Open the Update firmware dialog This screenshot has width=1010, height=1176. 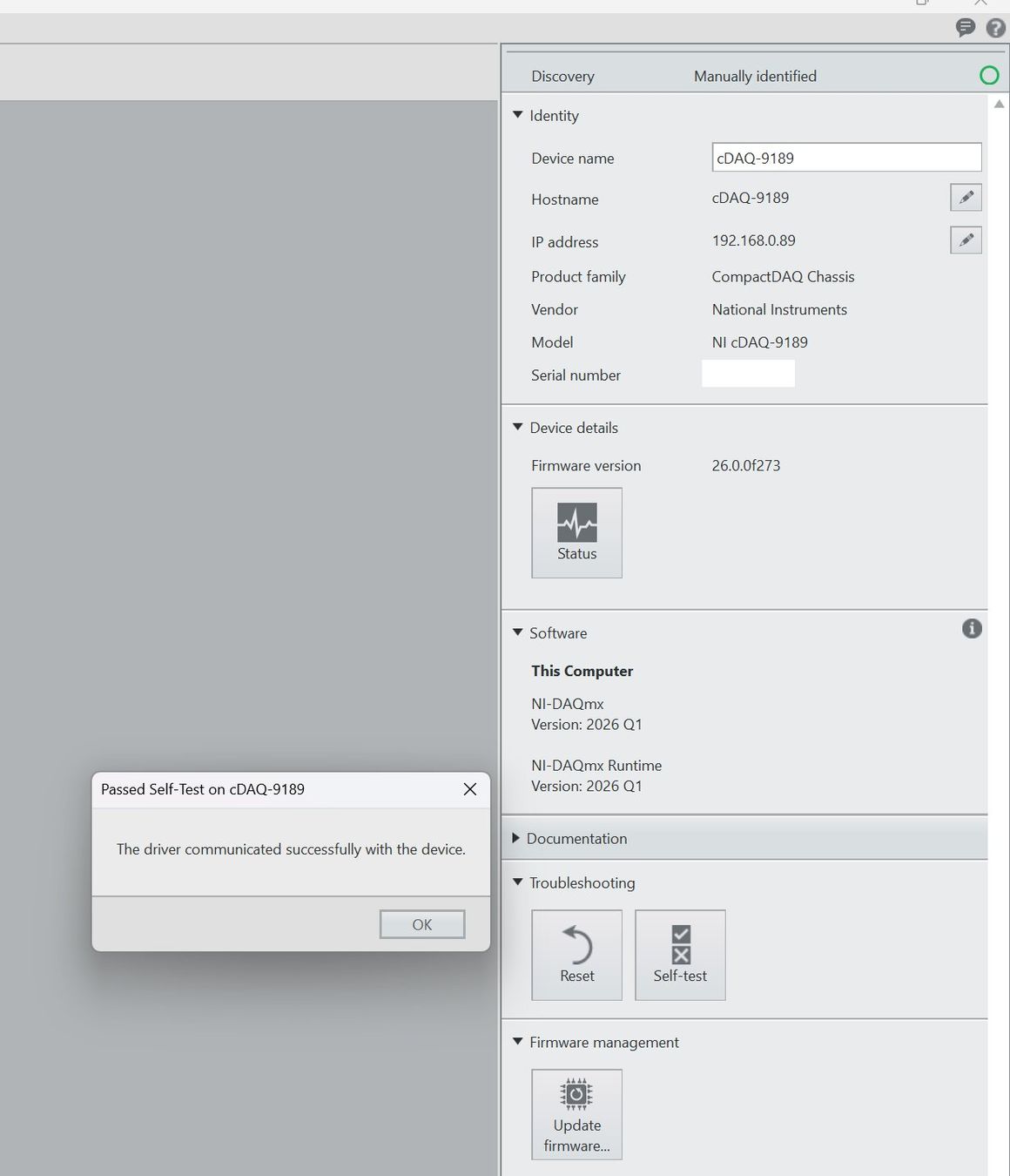576,1114
